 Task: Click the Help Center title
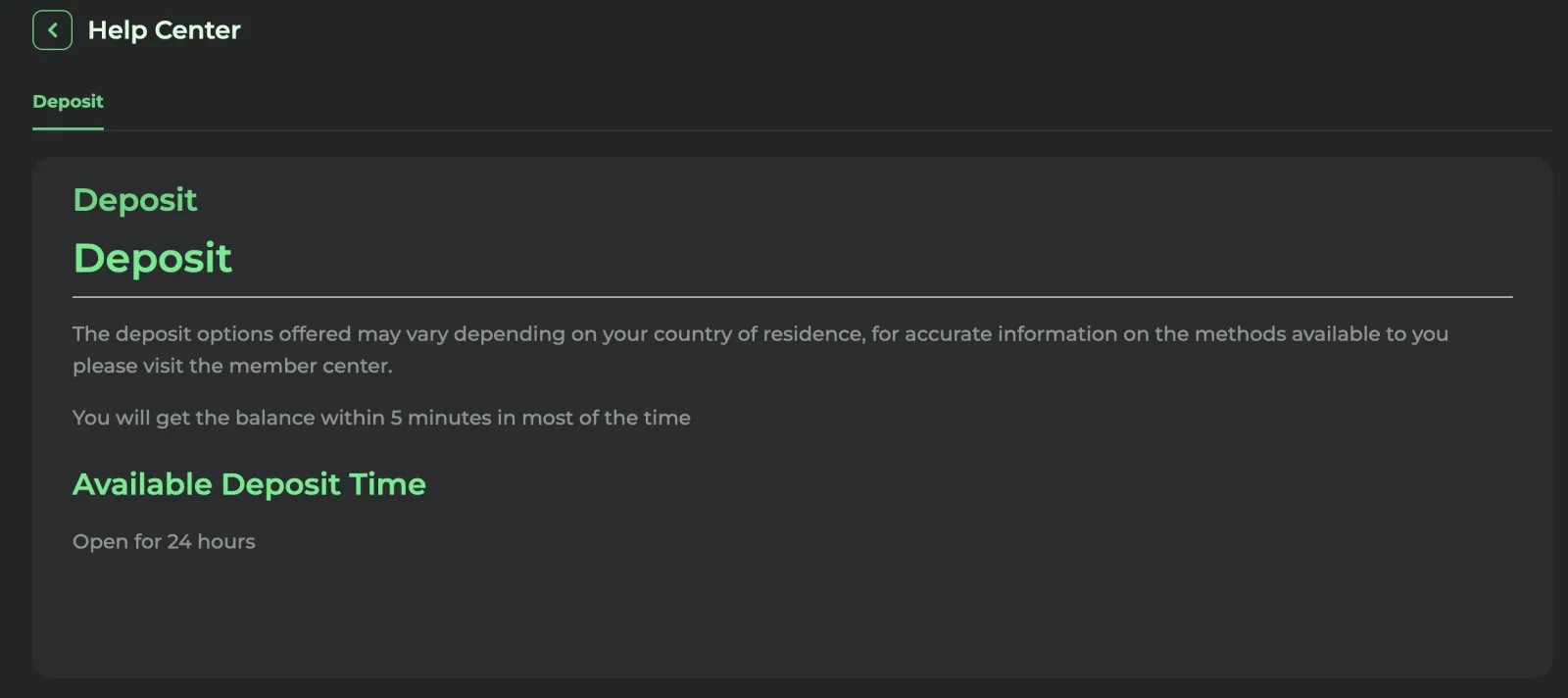[164, 30]
